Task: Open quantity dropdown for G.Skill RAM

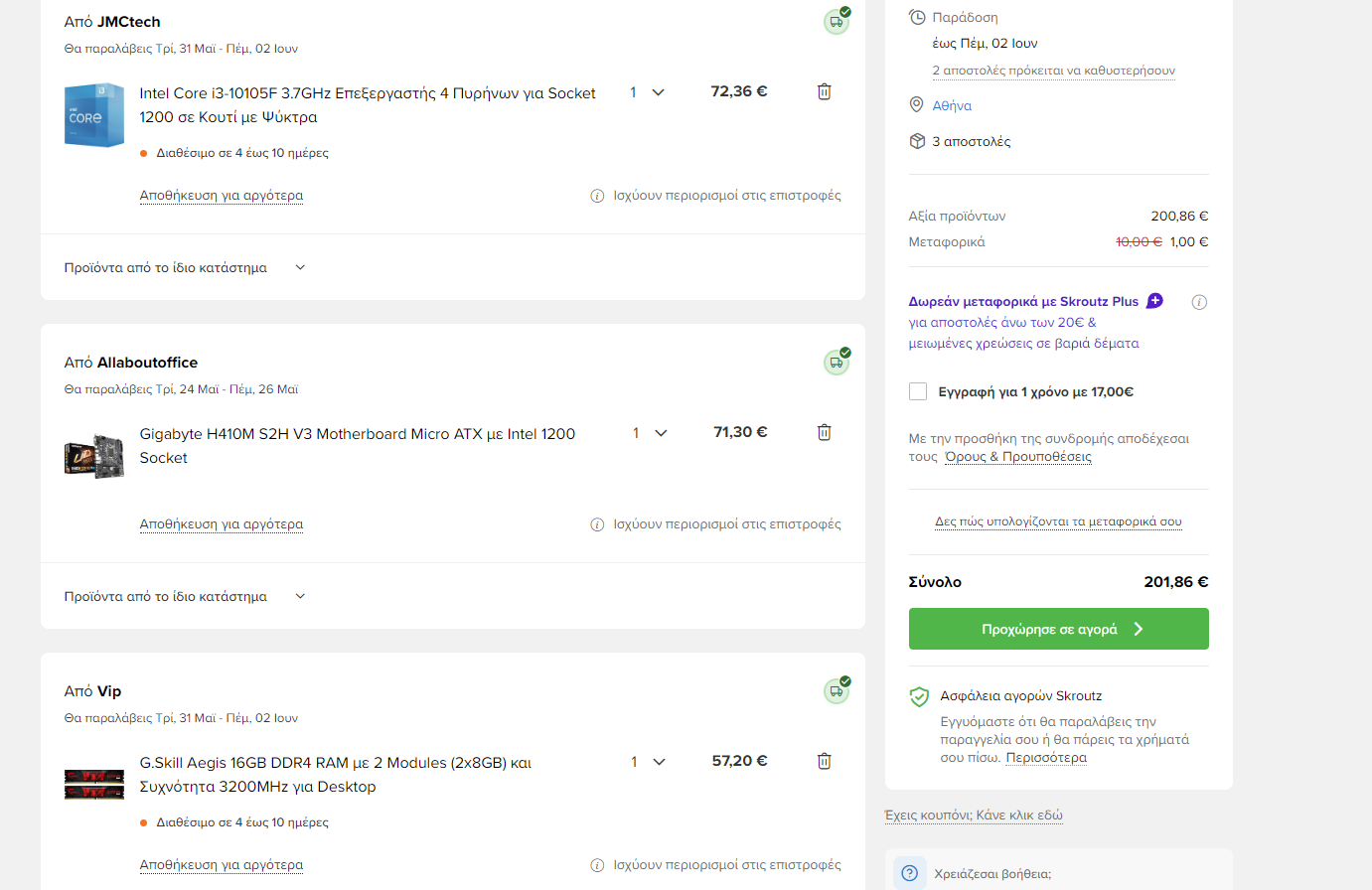Action: [x=649, y=762]
